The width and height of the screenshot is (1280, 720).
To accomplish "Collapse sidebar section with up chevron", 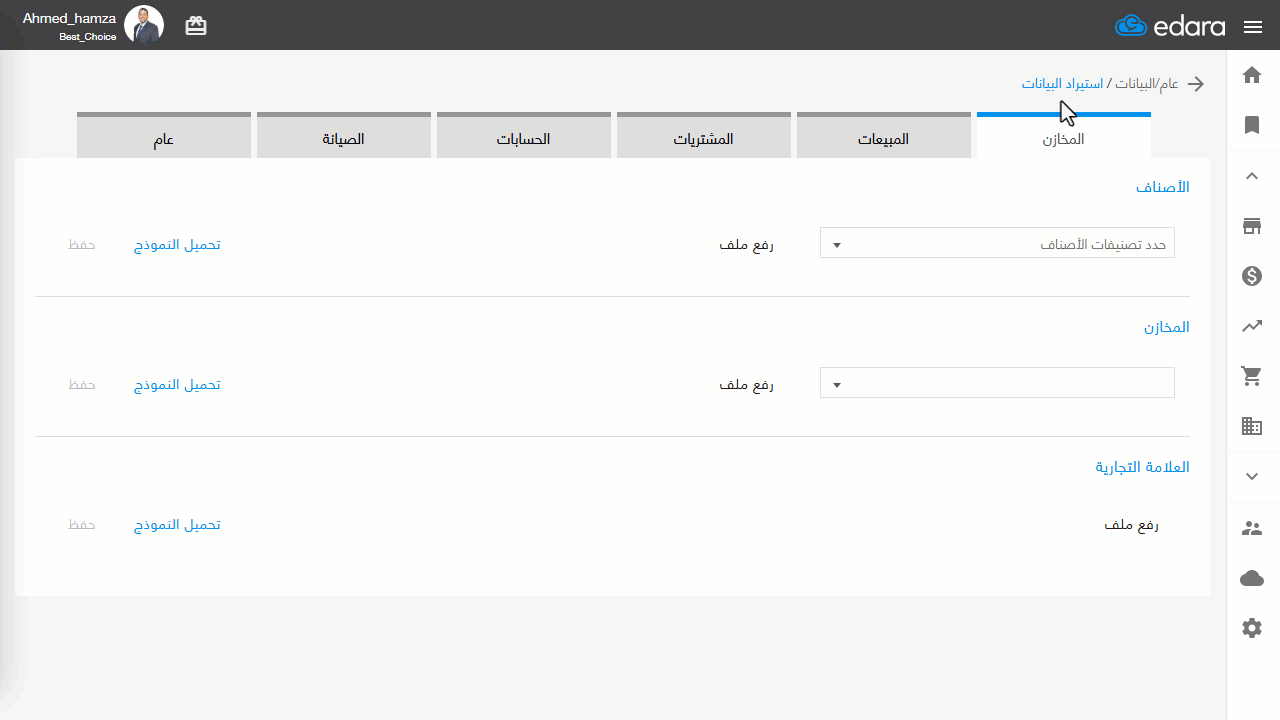I will pyautogui.click(x=1252, y=176).
